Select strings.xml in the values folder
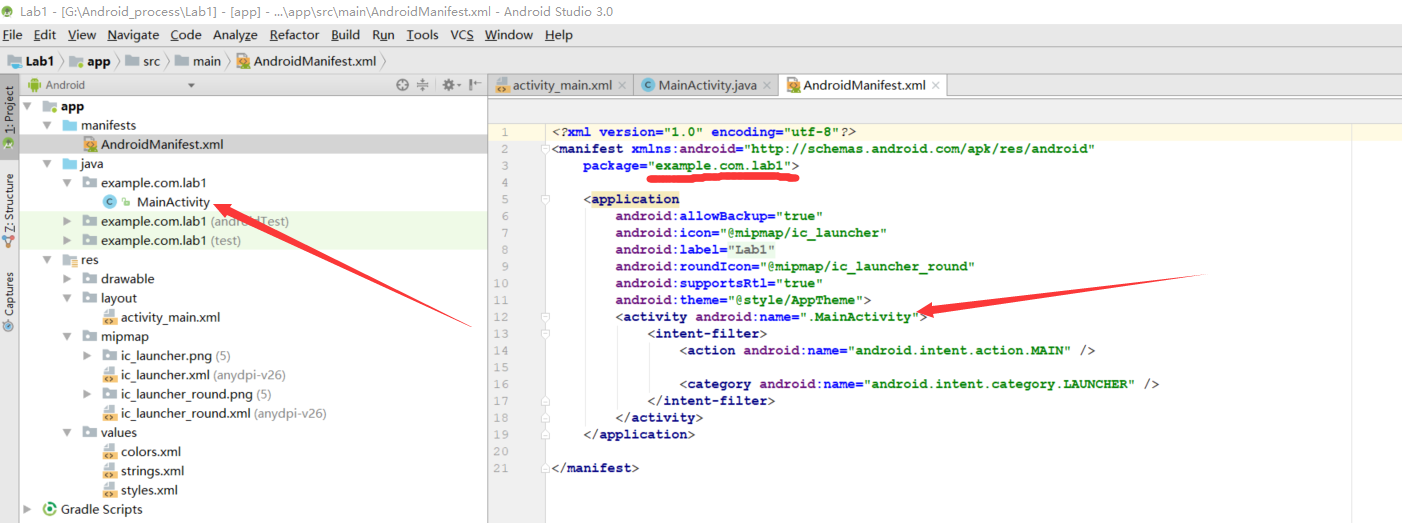The height and width of the screenshot is (523, 1402). 144,471
